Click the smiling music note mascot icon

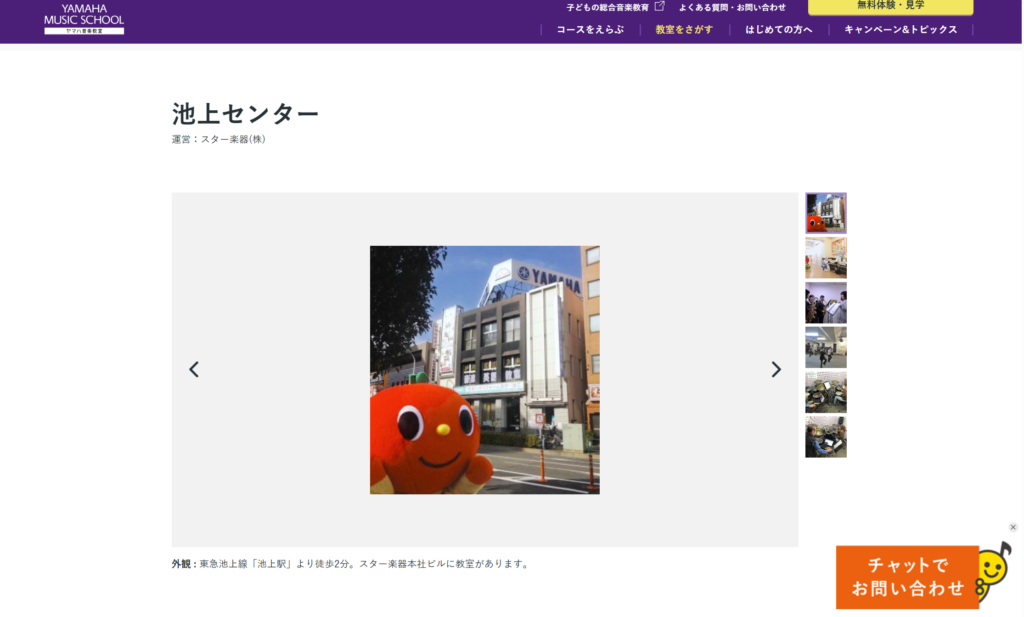(x=994, y=571)
